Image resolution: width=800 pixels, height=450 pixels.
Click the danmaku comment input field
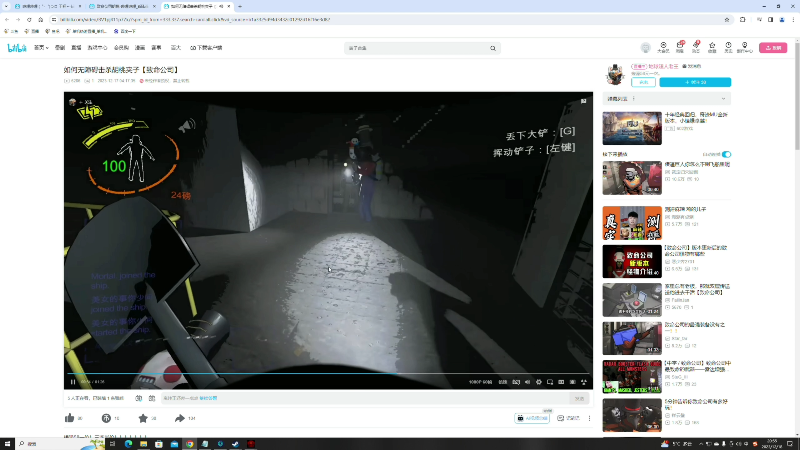pos(365,398)
